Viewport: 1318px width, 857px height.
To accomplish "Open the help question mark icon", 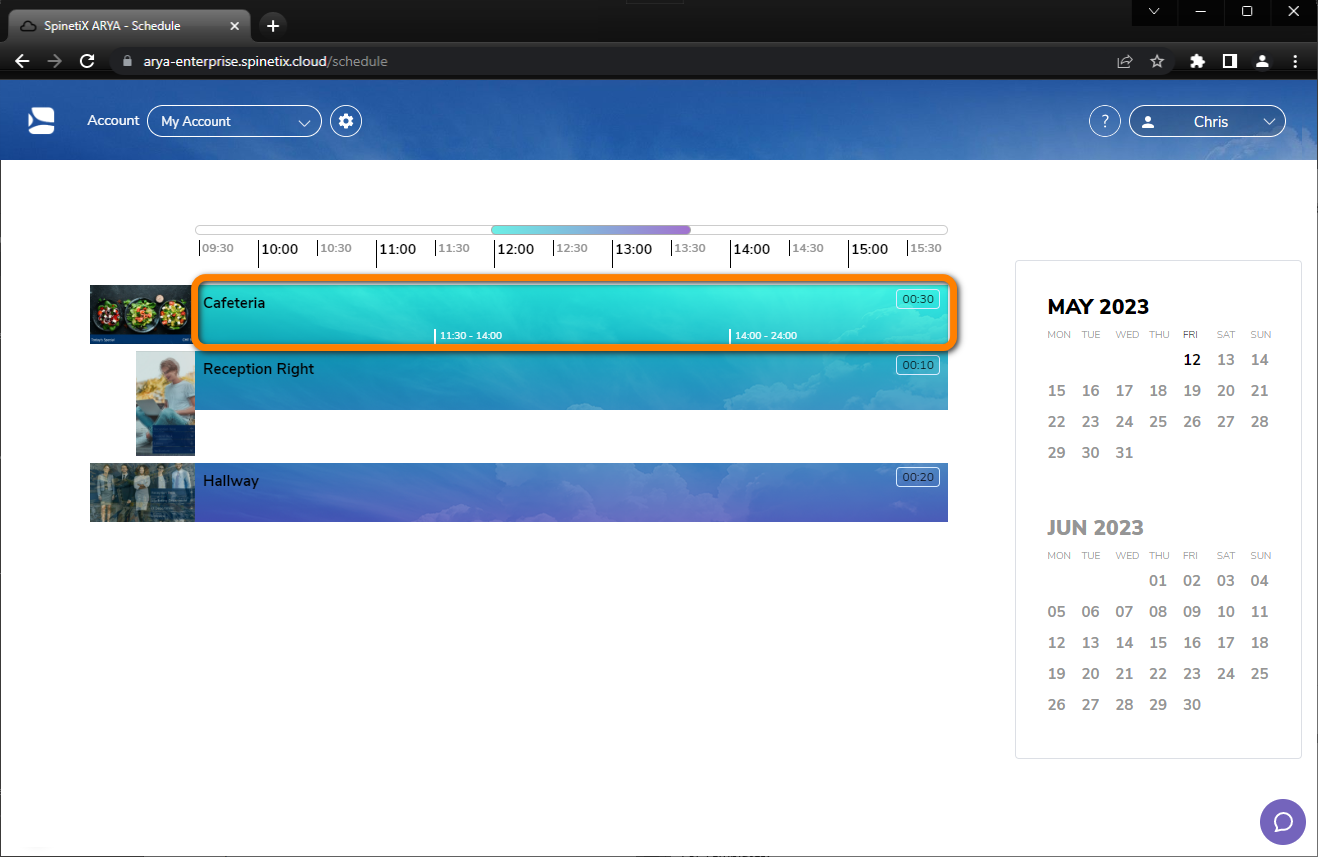I will (x=1104, y=120).
